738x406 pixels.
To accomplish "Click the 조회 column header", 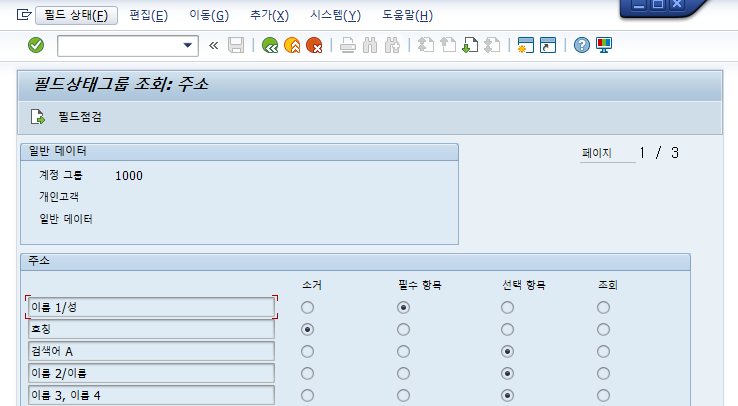I will tap(608, 285).
